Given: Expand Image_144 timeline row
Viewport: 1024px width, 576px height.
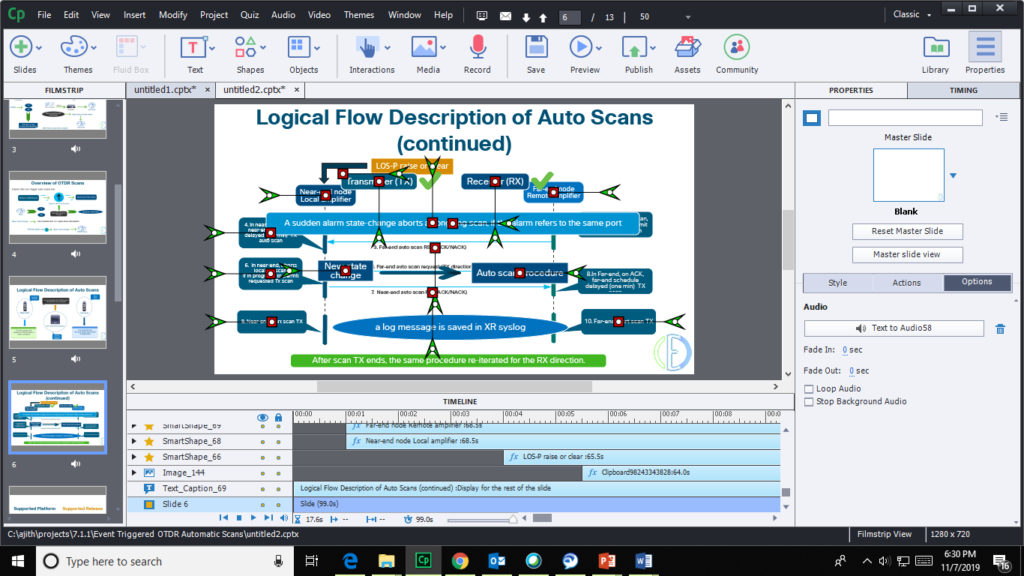Looking at the screenshot, I should (134, 473).
